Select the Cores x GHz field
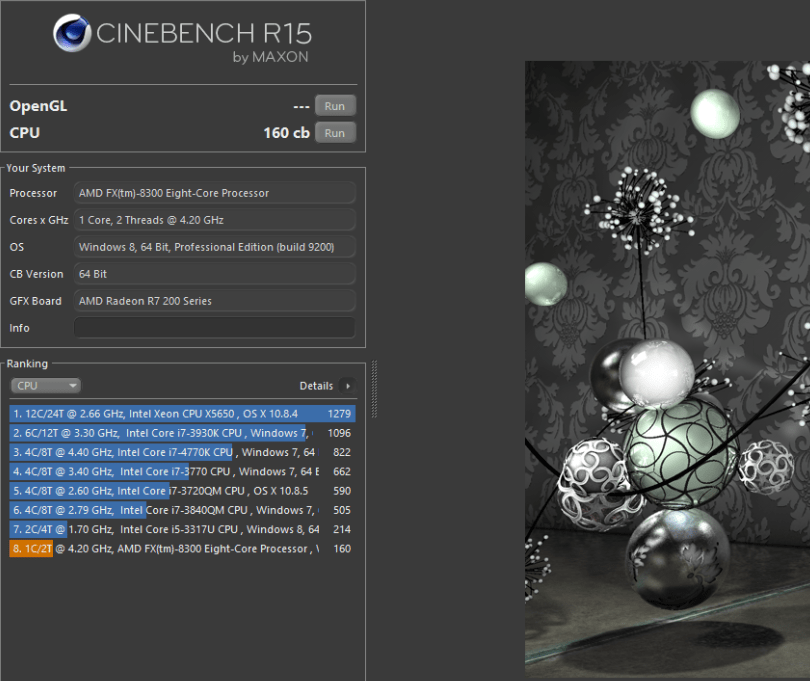810x681 pixels. 214,220
